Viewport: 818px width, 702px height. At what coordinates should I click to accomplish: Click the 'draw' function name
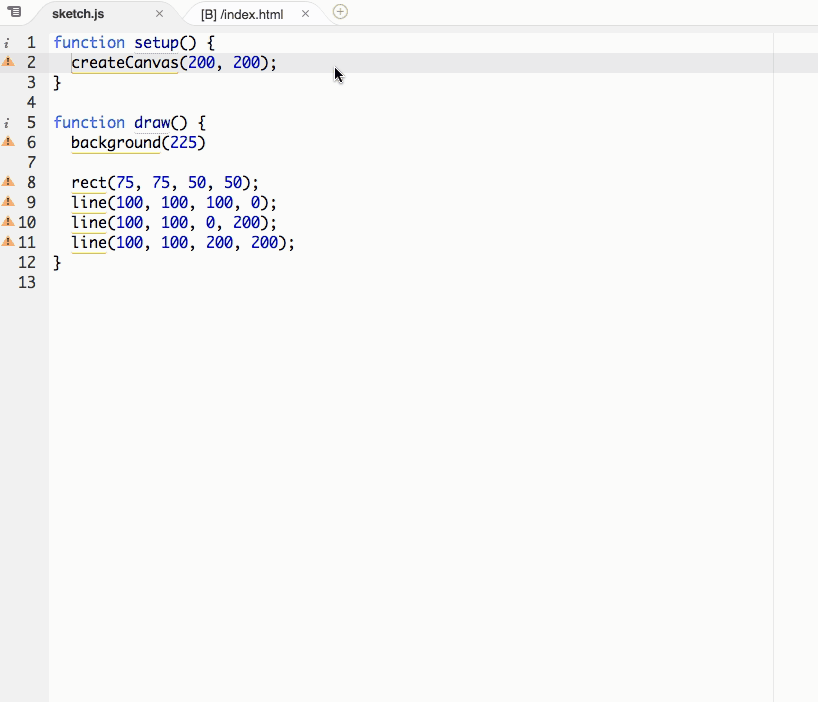pos(152,123)
